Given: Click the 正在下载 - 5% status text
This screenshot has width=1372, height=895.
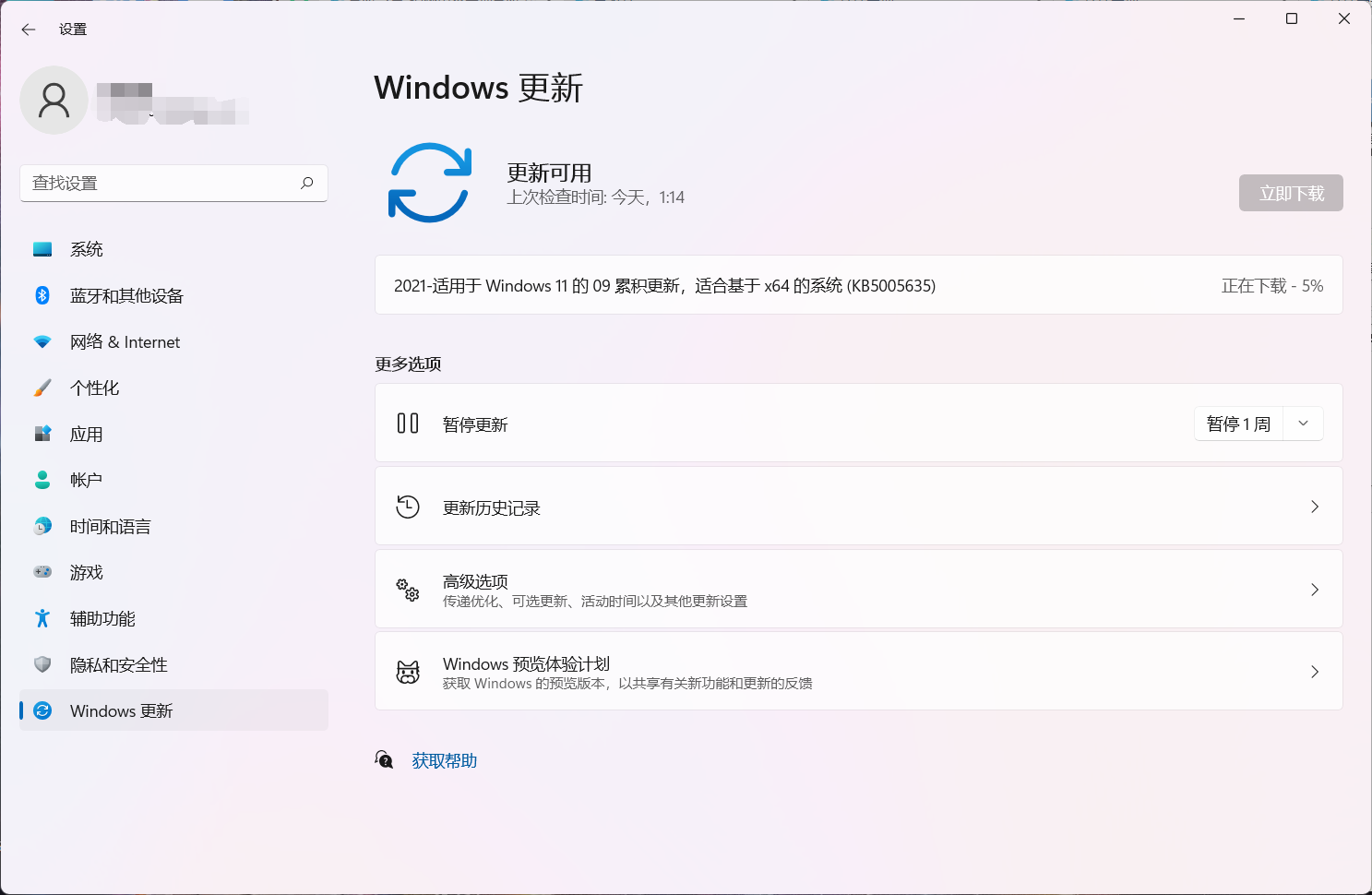Looking at the screenshot, I should pyautogui.click(x=1272, y=286).
